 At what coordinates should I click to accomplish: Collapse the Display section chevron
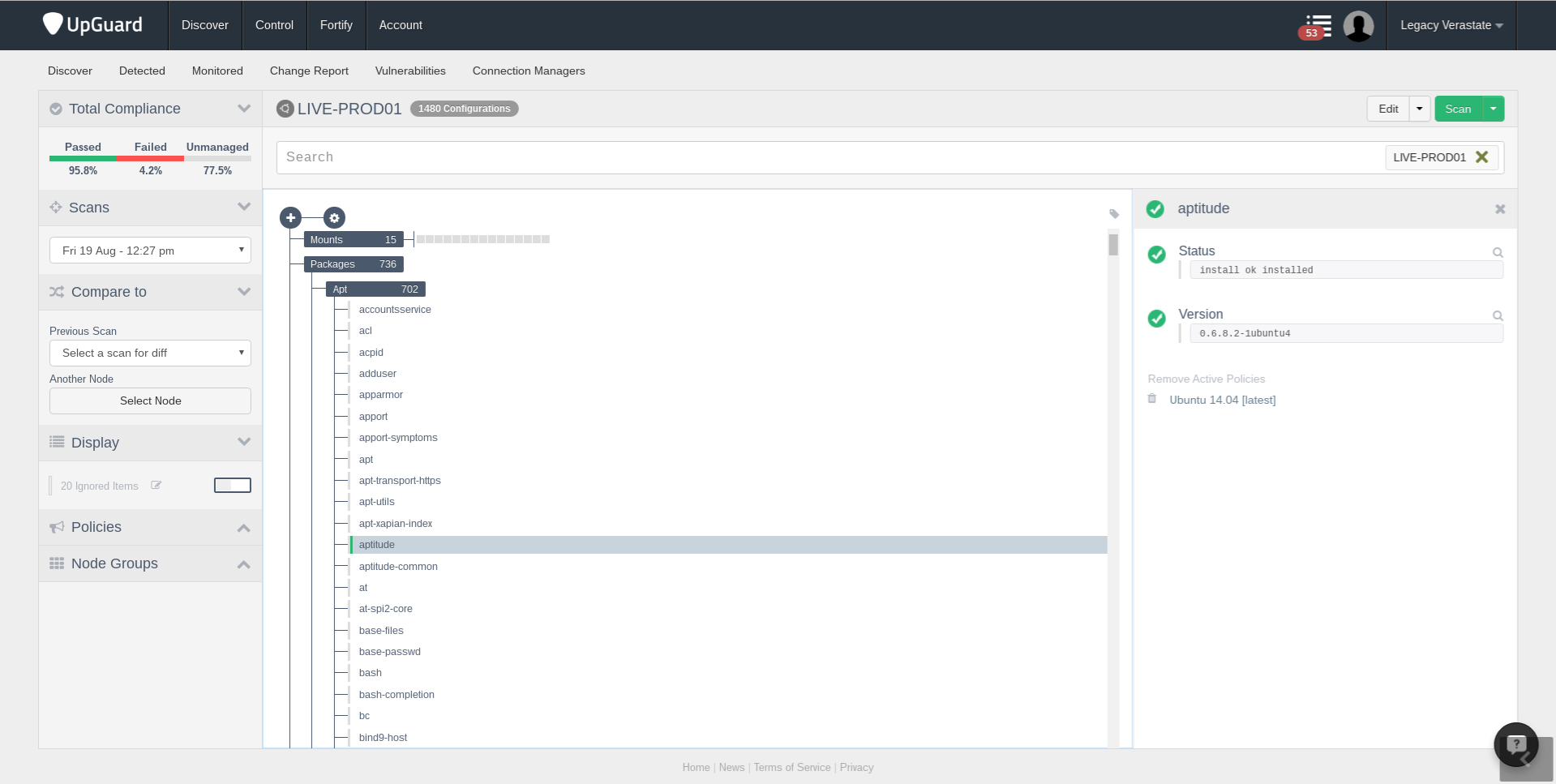[244, 442]
